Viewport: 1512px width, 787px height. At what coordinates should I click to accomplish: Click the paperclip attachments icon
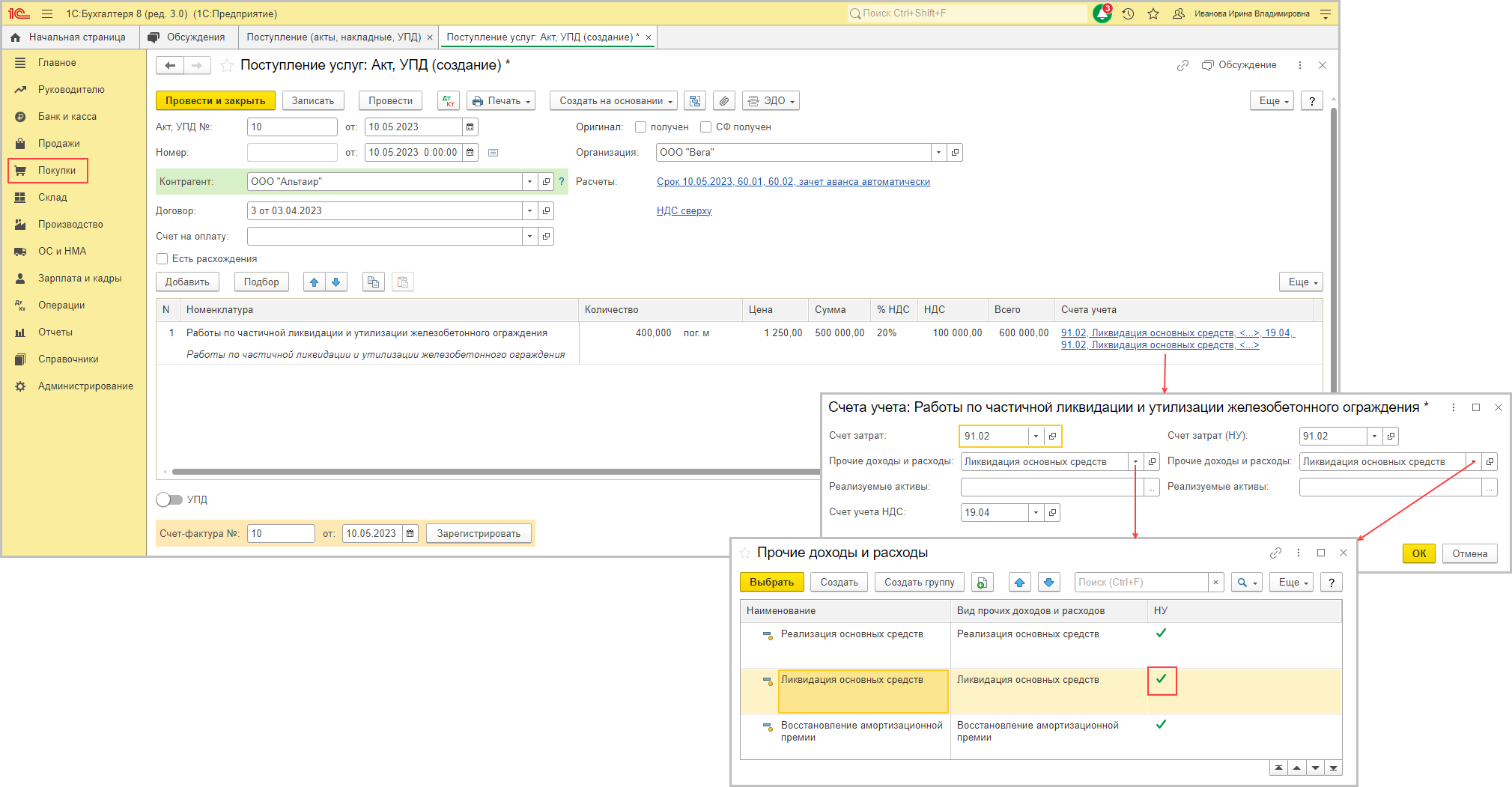[x=723, y=101]
